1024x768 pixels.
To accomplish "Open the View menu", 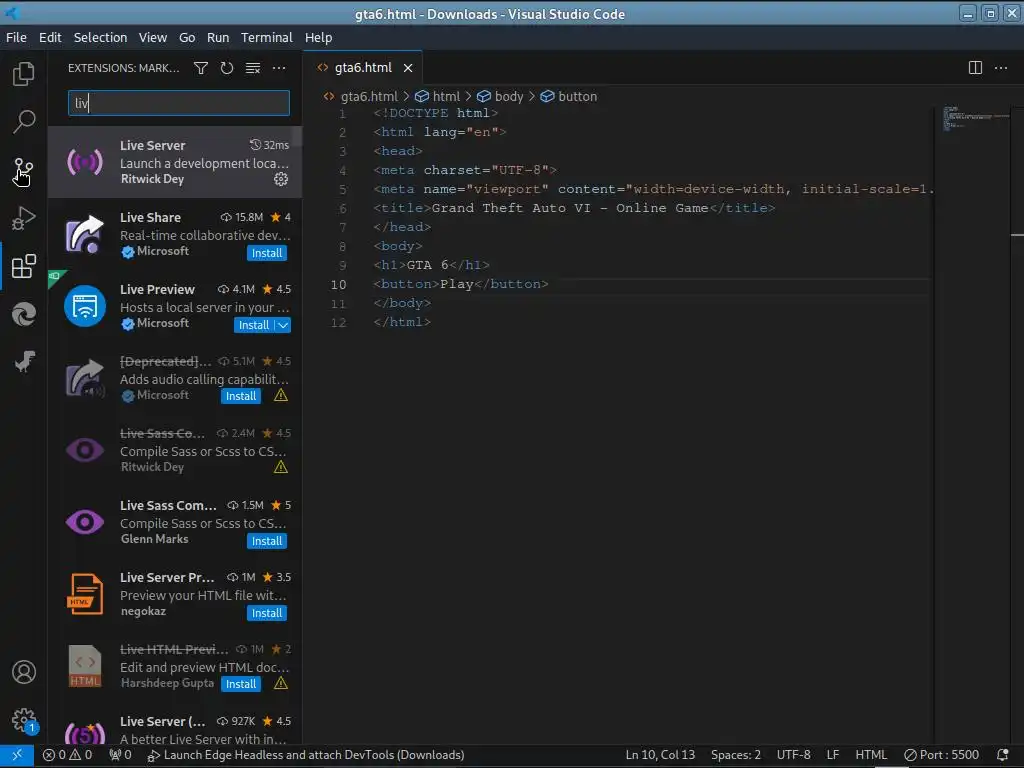I will tap(153, 38).
